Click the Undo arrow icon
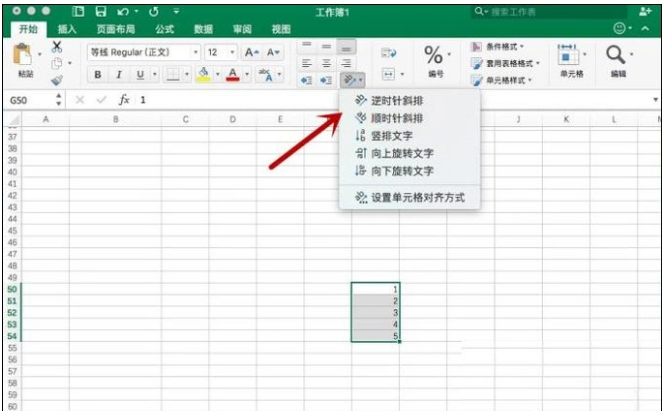The width and height of the screenshot is (663, 411). click(x=123, y=12)
